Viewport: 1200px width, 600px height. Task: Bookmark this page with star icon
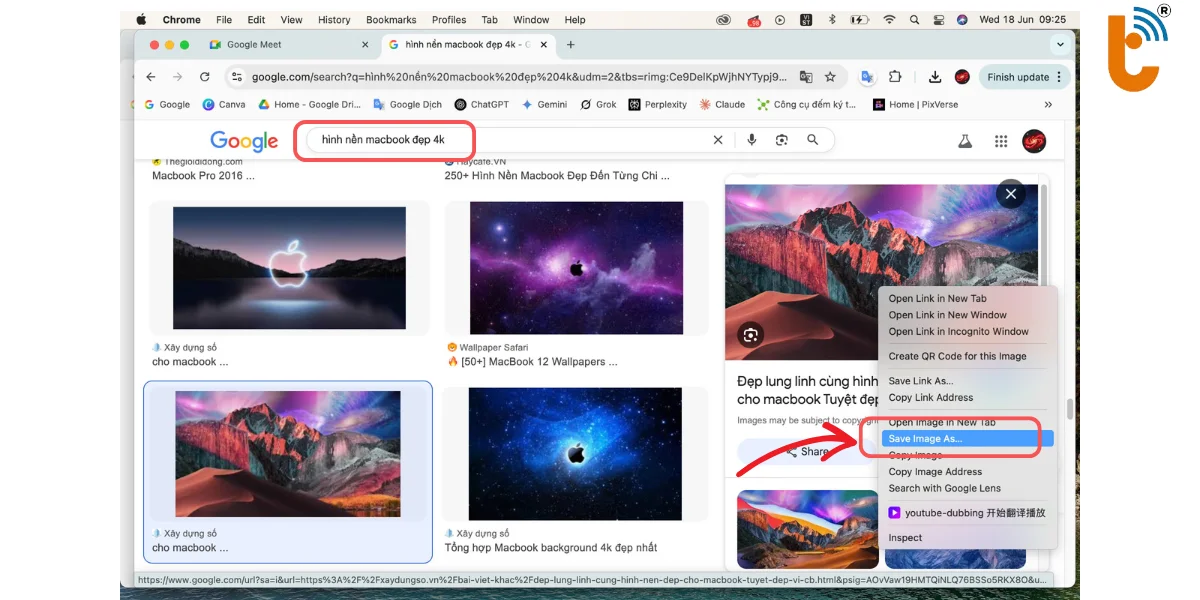830,77
